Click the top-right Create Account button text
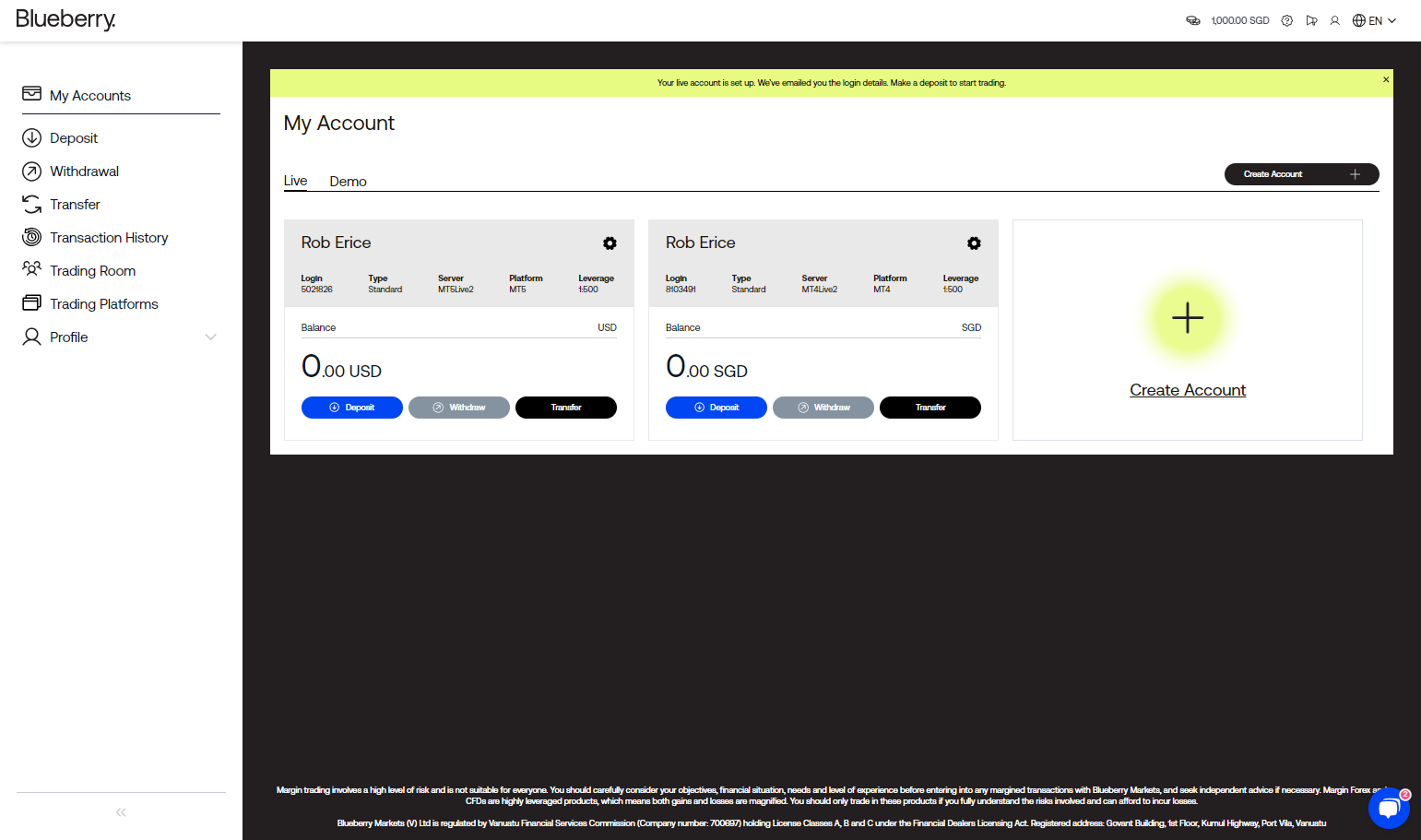 pos(1273,174)
